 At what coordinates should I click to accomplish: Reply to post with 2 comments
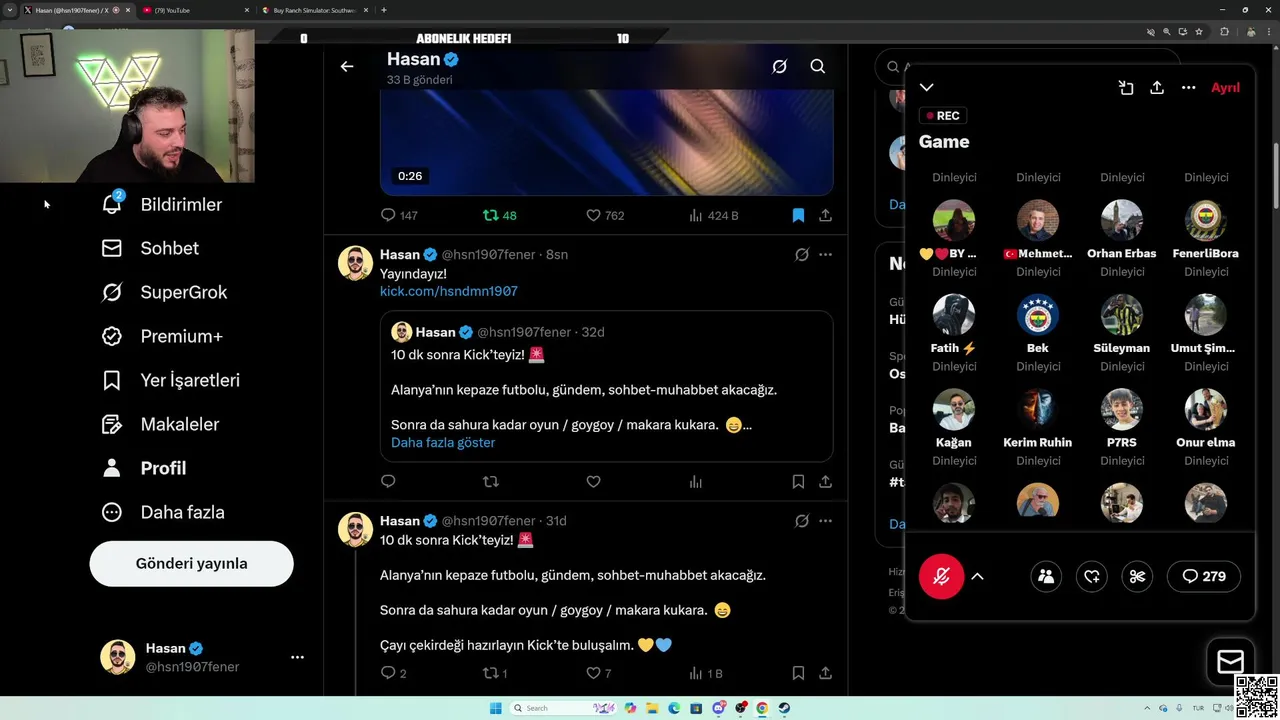click(x=393, y=673)
